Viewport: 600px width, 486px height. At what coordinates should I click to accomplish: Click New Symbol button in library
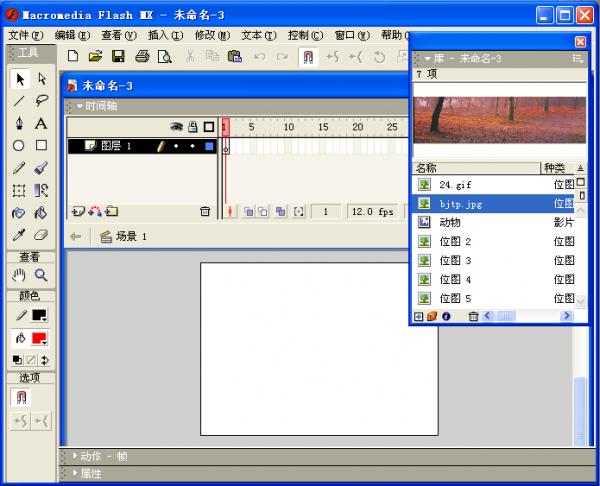point(419,316)
